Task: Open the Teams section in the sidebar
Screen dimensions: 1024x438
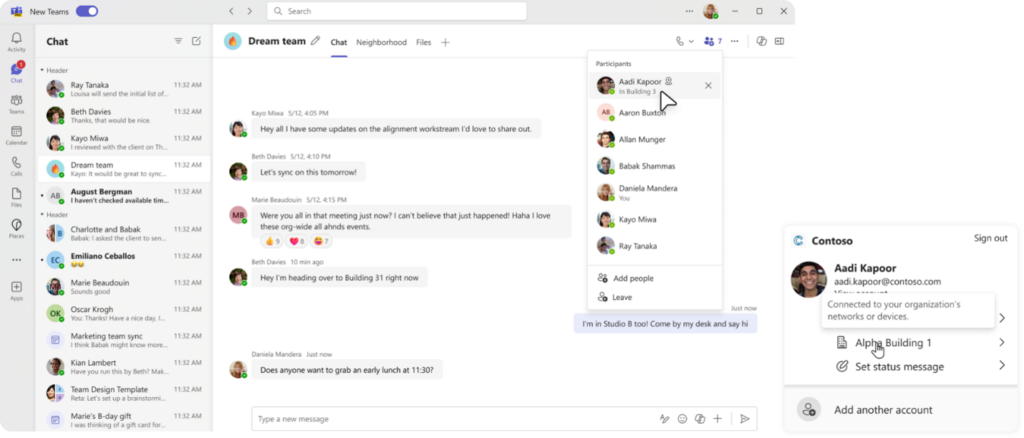Action: coord(16,104)
